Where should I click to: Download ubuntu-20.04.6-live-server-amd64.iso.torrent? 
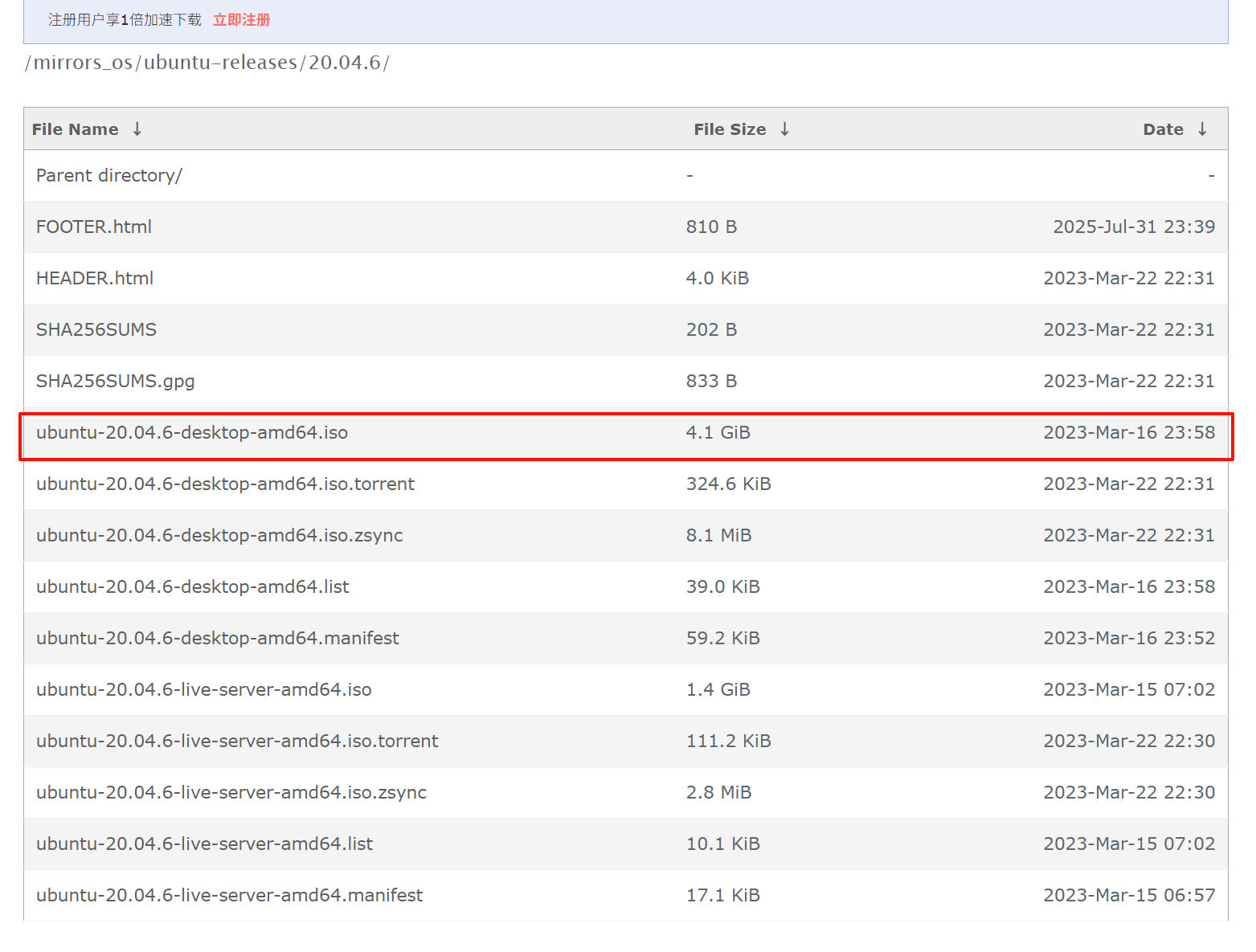click(237, 741)
